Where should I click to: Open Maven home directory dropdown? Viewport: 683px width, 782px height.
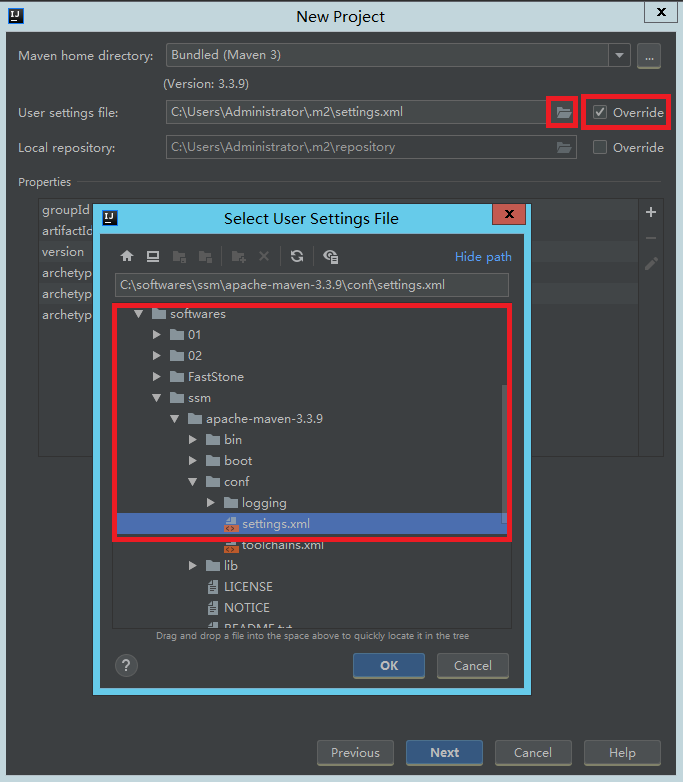click(619, 55)
